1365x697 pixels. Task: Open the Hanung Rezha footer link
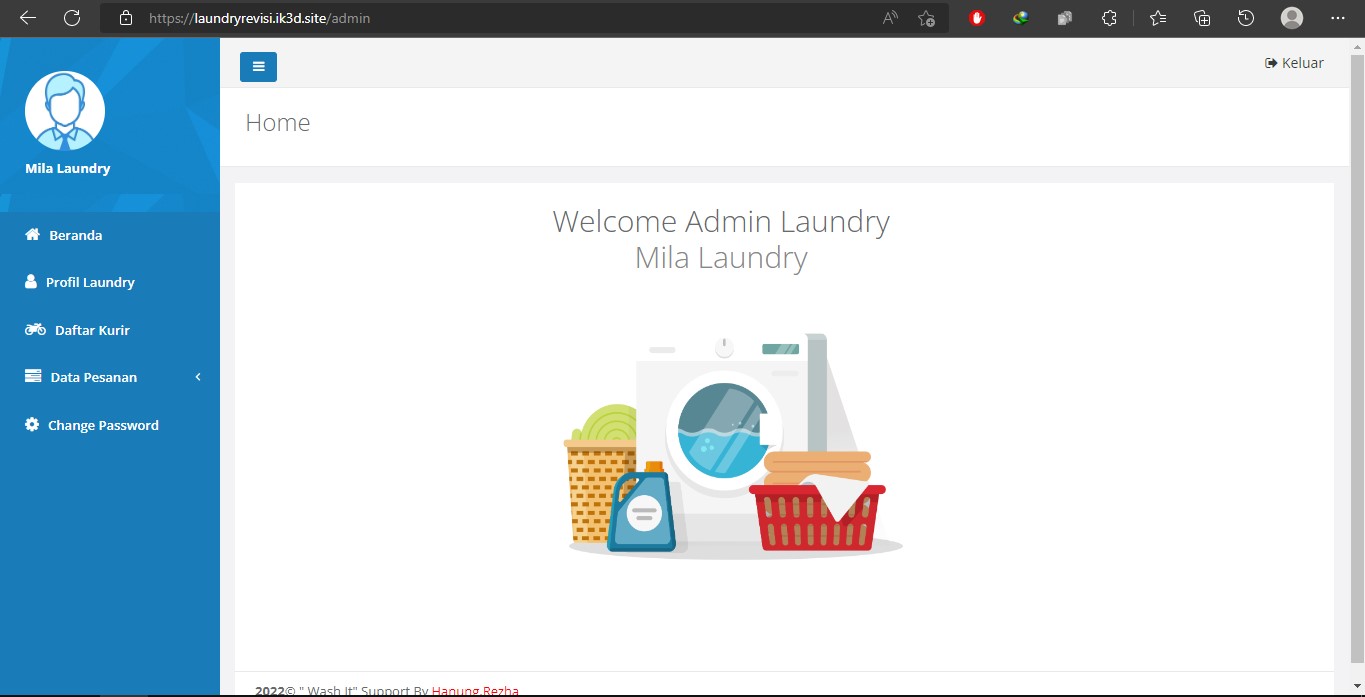pyautogui.click(x=475, y=690)
